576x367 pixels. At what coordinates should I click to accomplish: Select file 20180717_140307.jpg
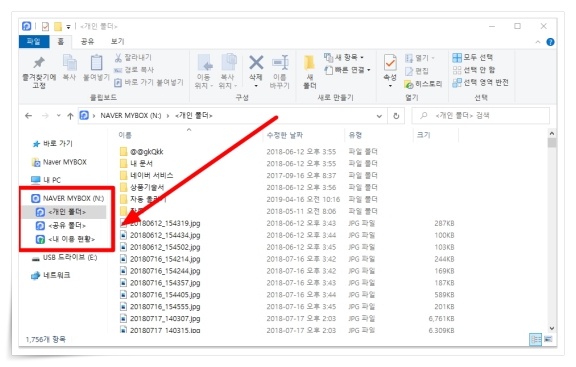(160, 319)
